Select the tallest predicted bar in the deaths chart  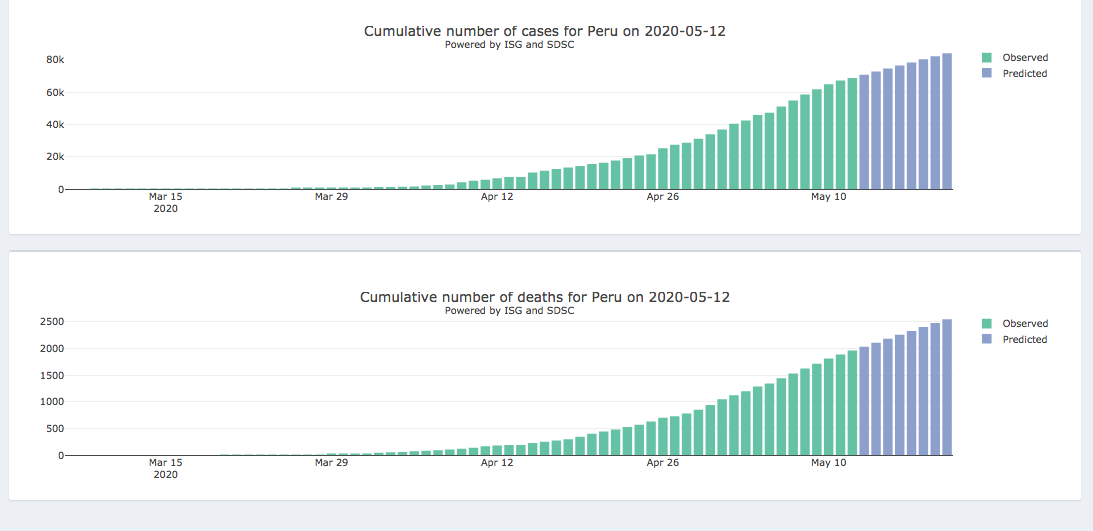point(947,388)
